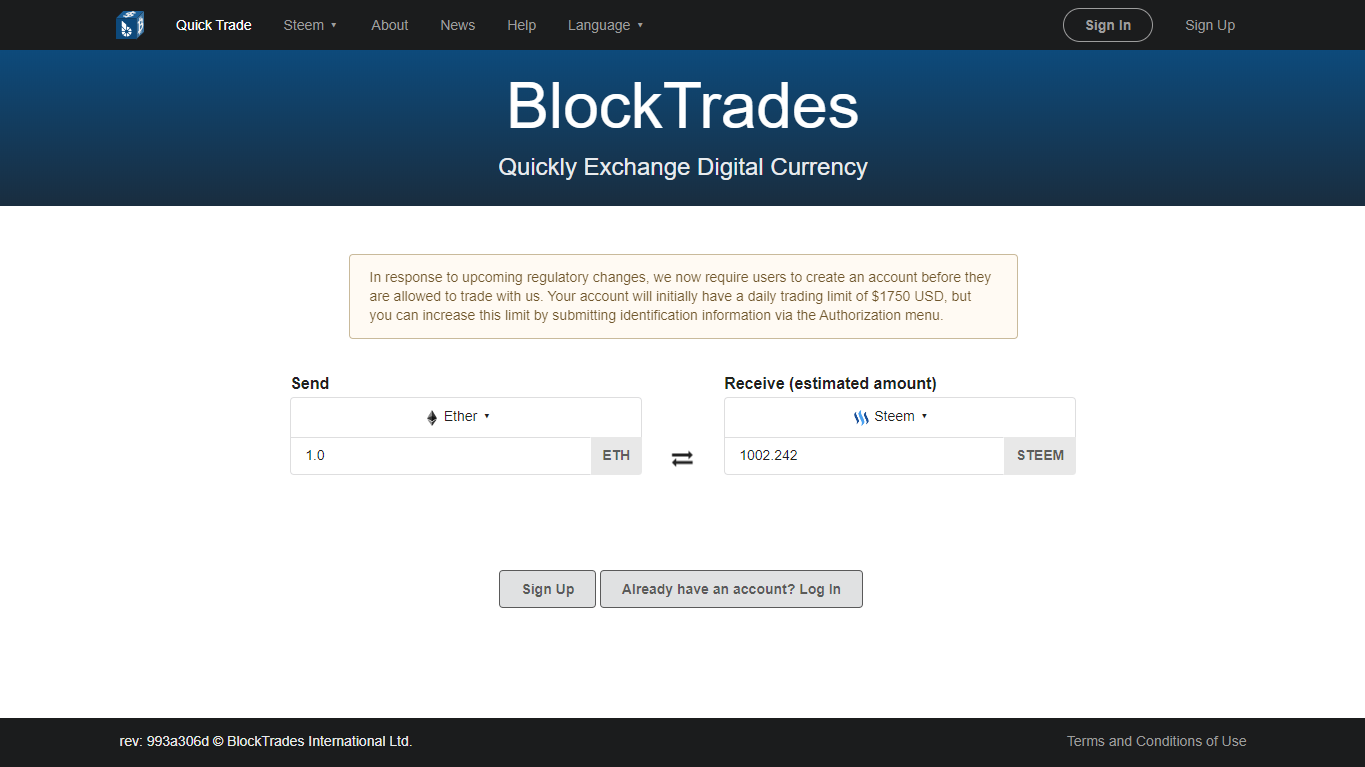1365x767 pixels.
Task: Open the News section
Action: tap(458, 25)
